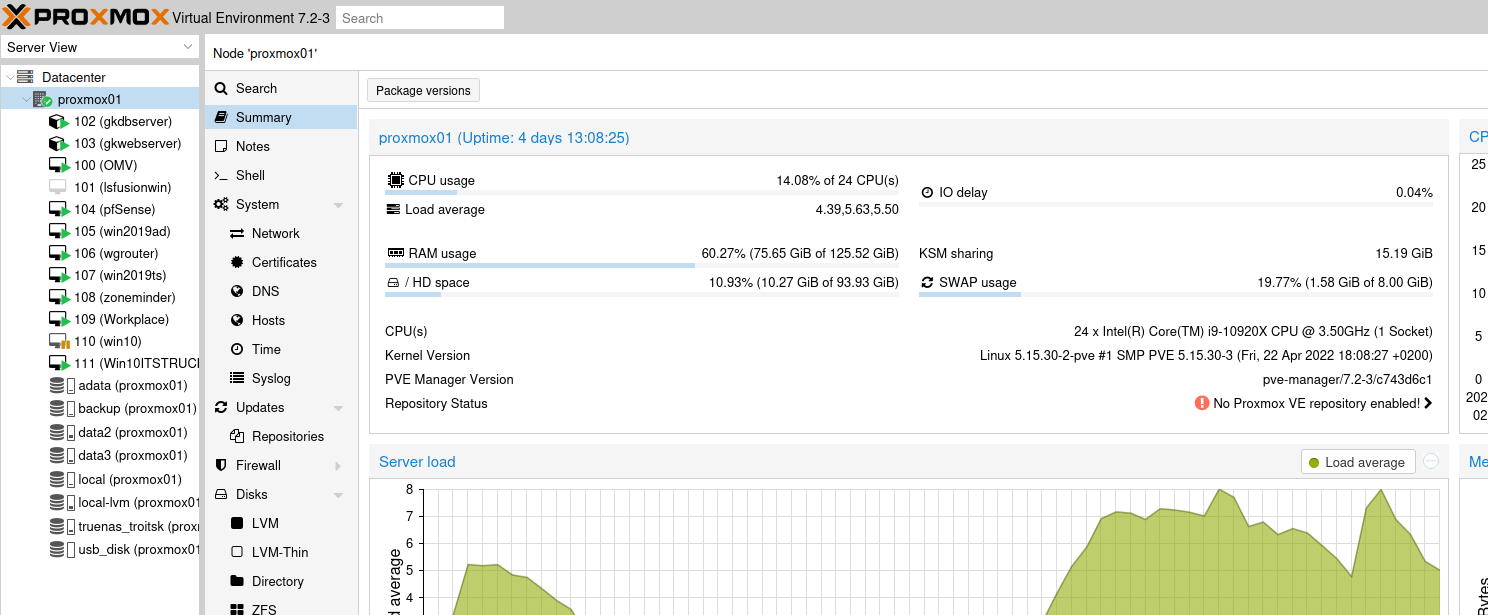Select 107 (win2019ts) in the tree
Screen dimensions: 1488x615
pyautogui.click(x=100, y=275)
